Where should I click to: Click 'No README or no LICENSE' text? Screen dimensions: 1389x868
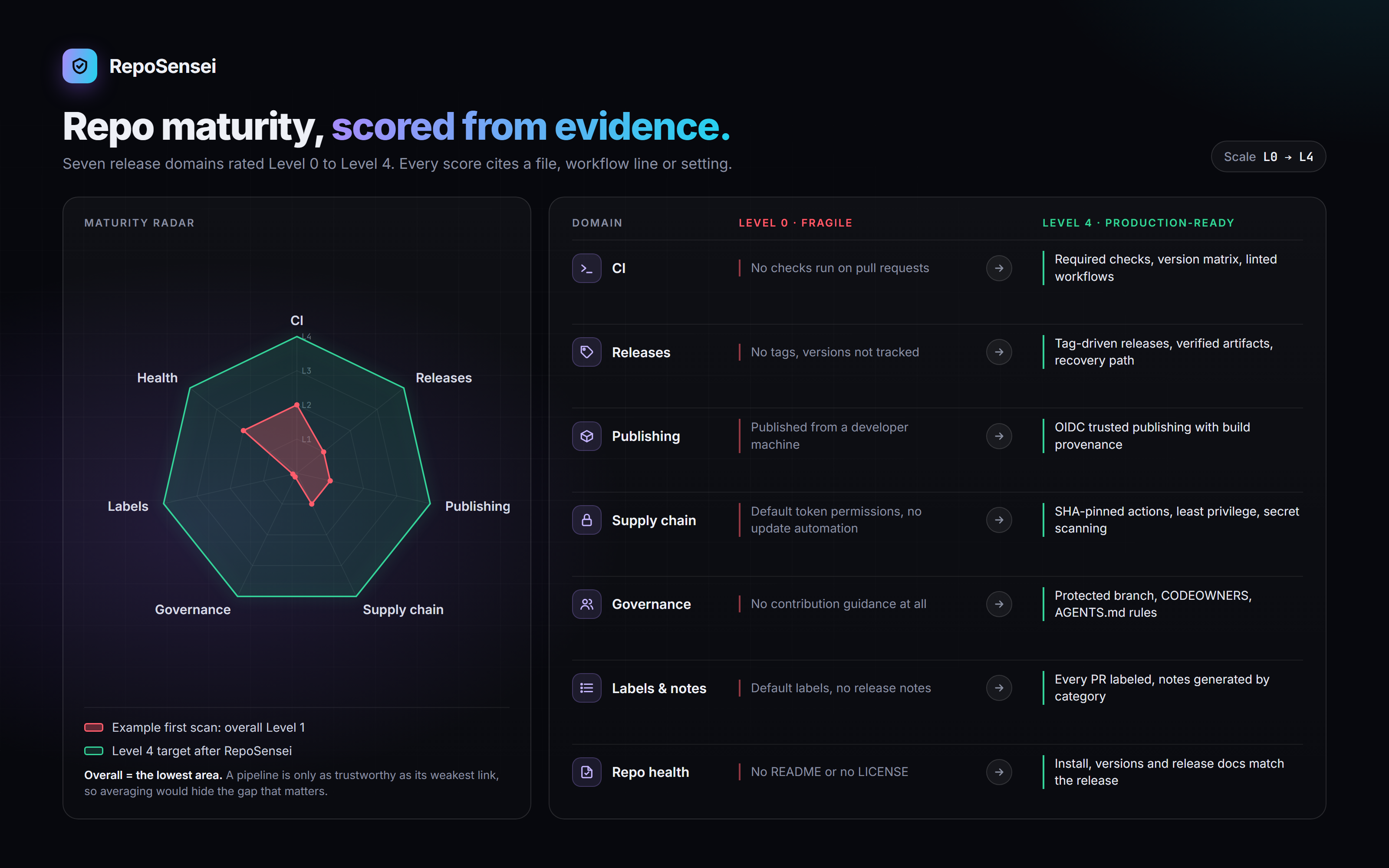(829, 772)
